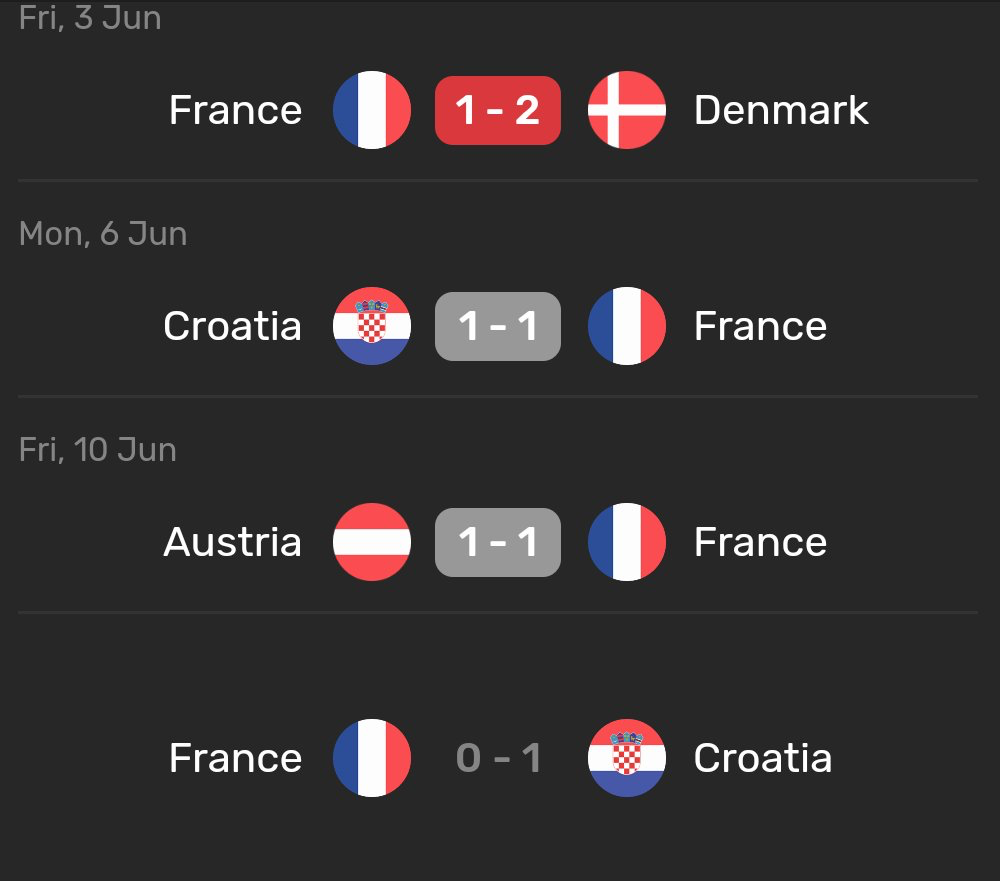The height and width of the screenshot is (881, 1000).
Task: Select Croatia's name in the 0 - 1 match
Action: [762, 758]
